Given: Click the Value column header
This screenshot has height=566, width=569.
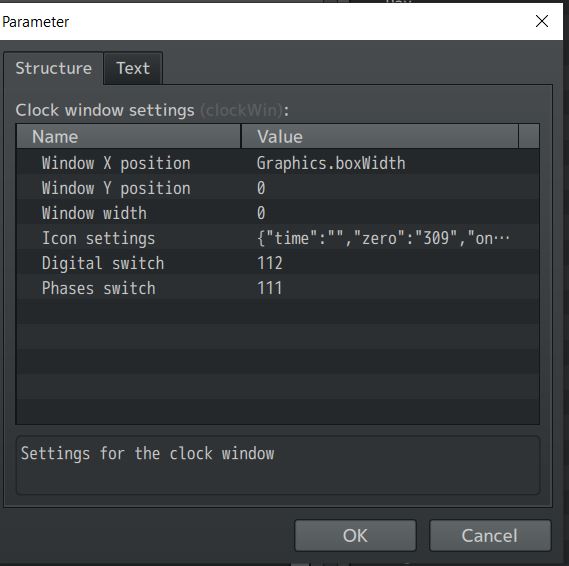Looking at the screenshot, I should 380,137.
